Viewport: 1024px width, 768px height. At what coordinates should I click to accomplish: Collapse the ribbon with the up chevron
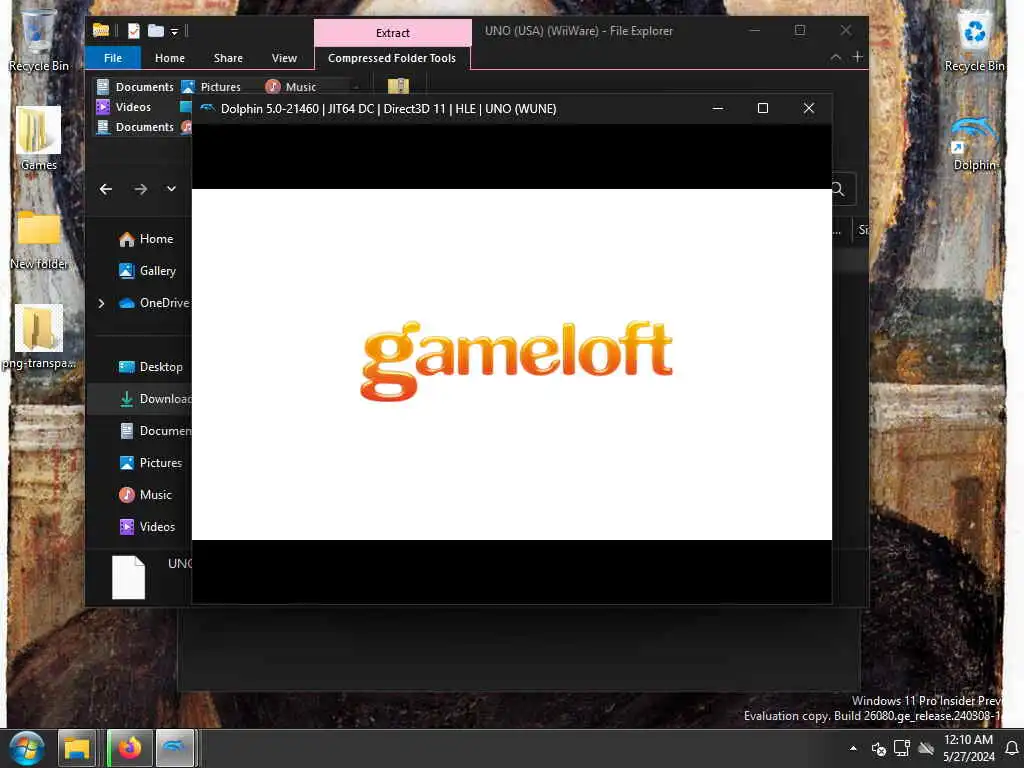(x=836, y=57)
